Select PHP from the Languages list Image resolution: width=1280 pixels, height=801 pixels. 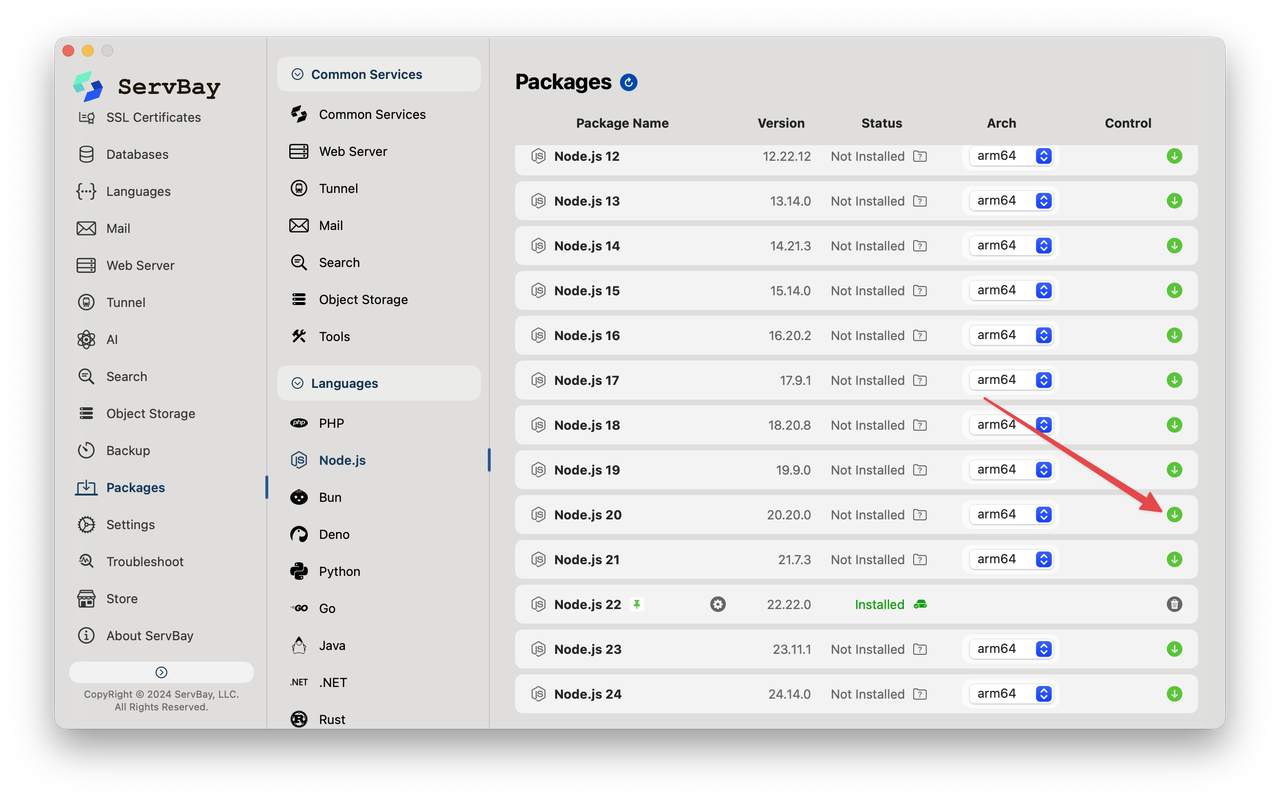tap(331, 423)
